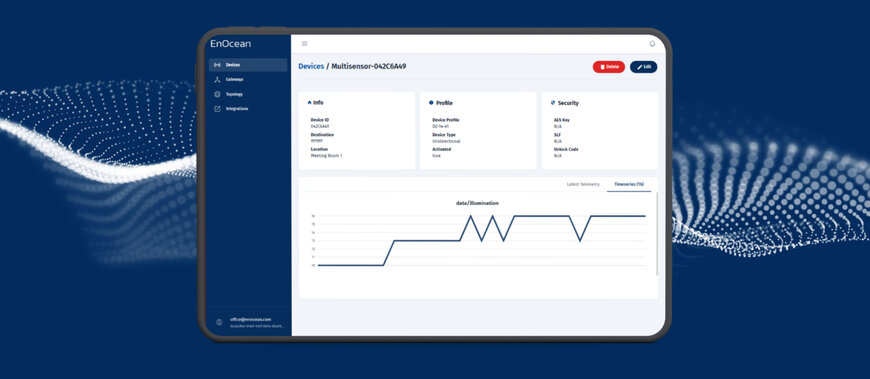Click the Device ID label
The height and width of the screenshot is (379, 870).
(320, 120)
